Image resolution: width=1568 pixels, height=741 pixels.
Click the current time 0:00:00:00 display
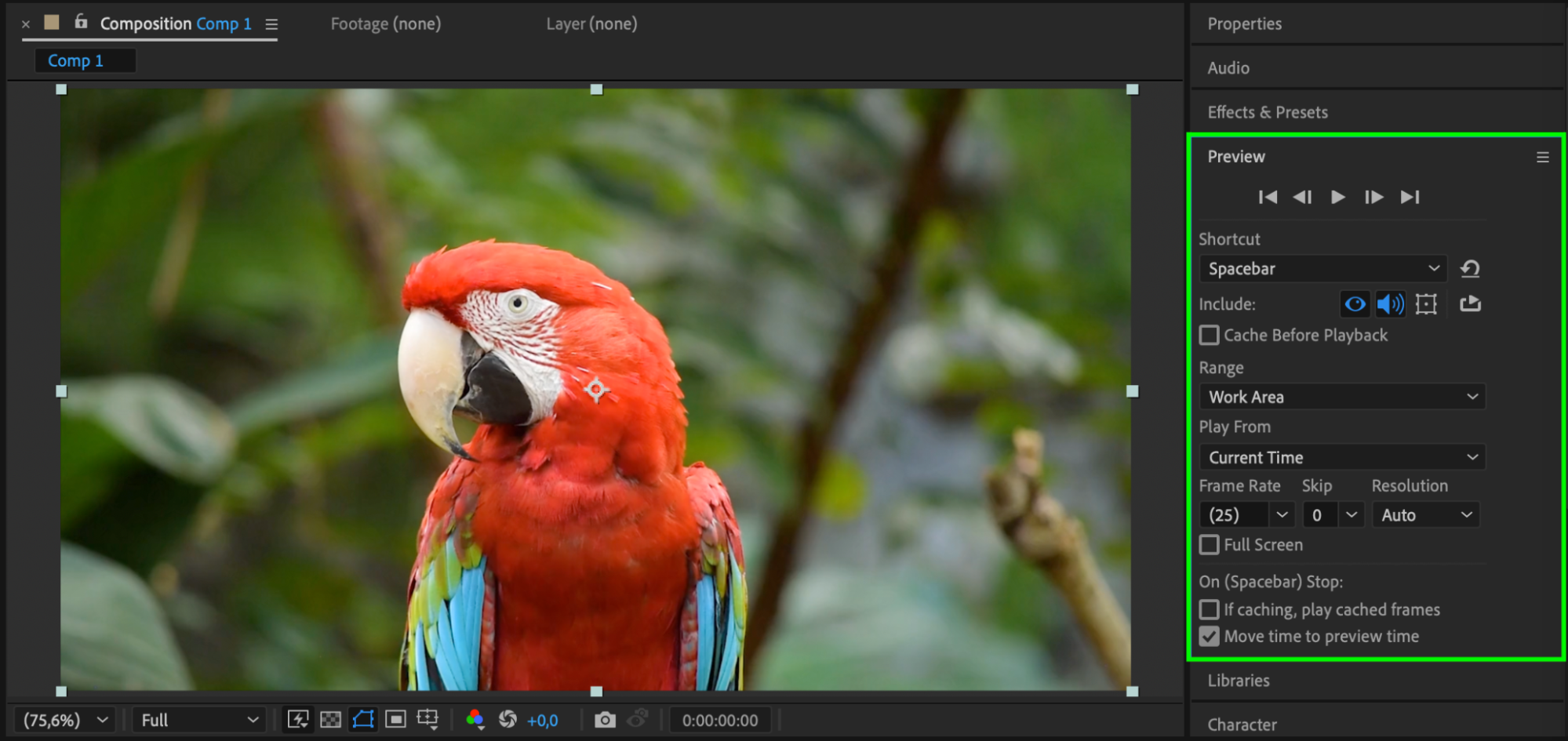[x=719, y=720]
